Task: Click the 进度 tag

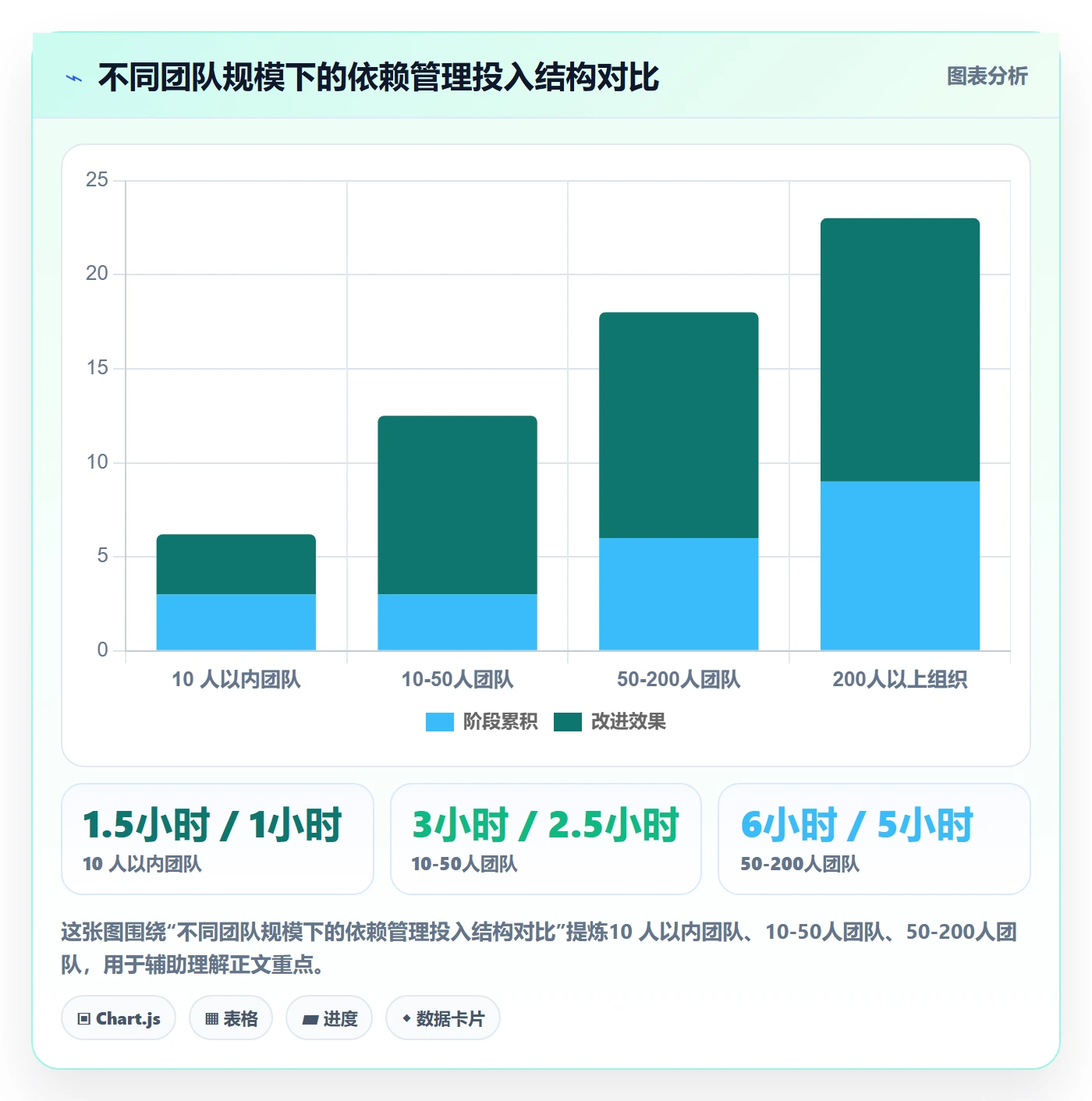Action: pyautogui.click(x=329, y=1018)
